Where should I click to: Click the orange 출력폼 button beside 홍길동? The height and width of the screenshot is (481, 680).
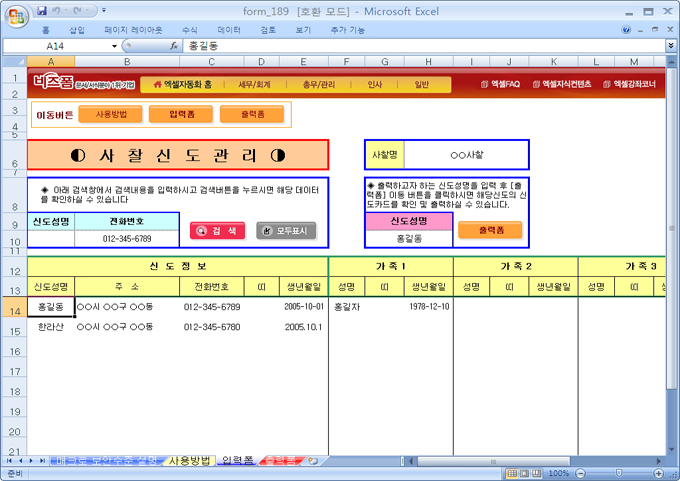click(489, 230)
